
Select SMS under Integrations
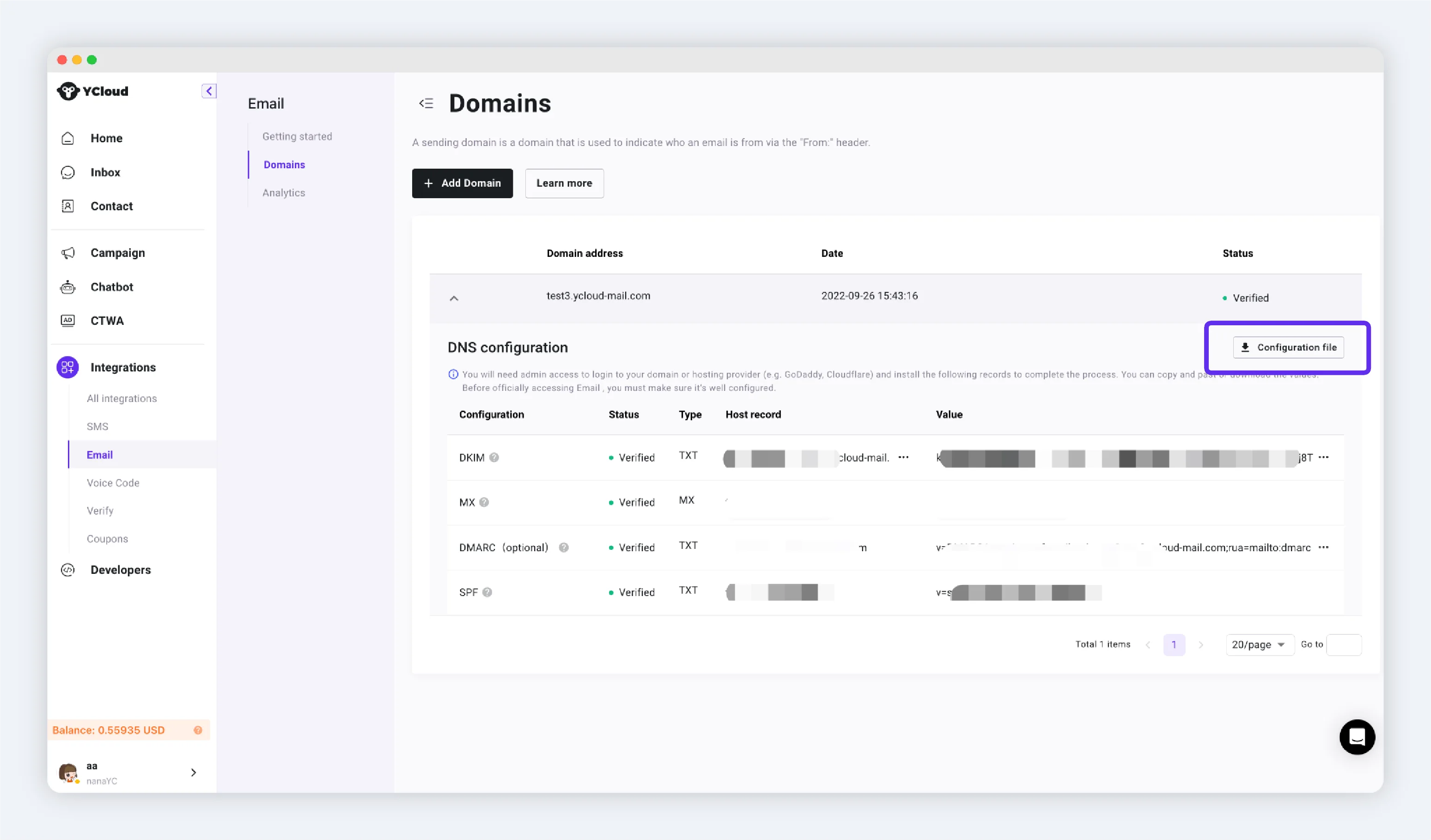[x=97, y=426]
